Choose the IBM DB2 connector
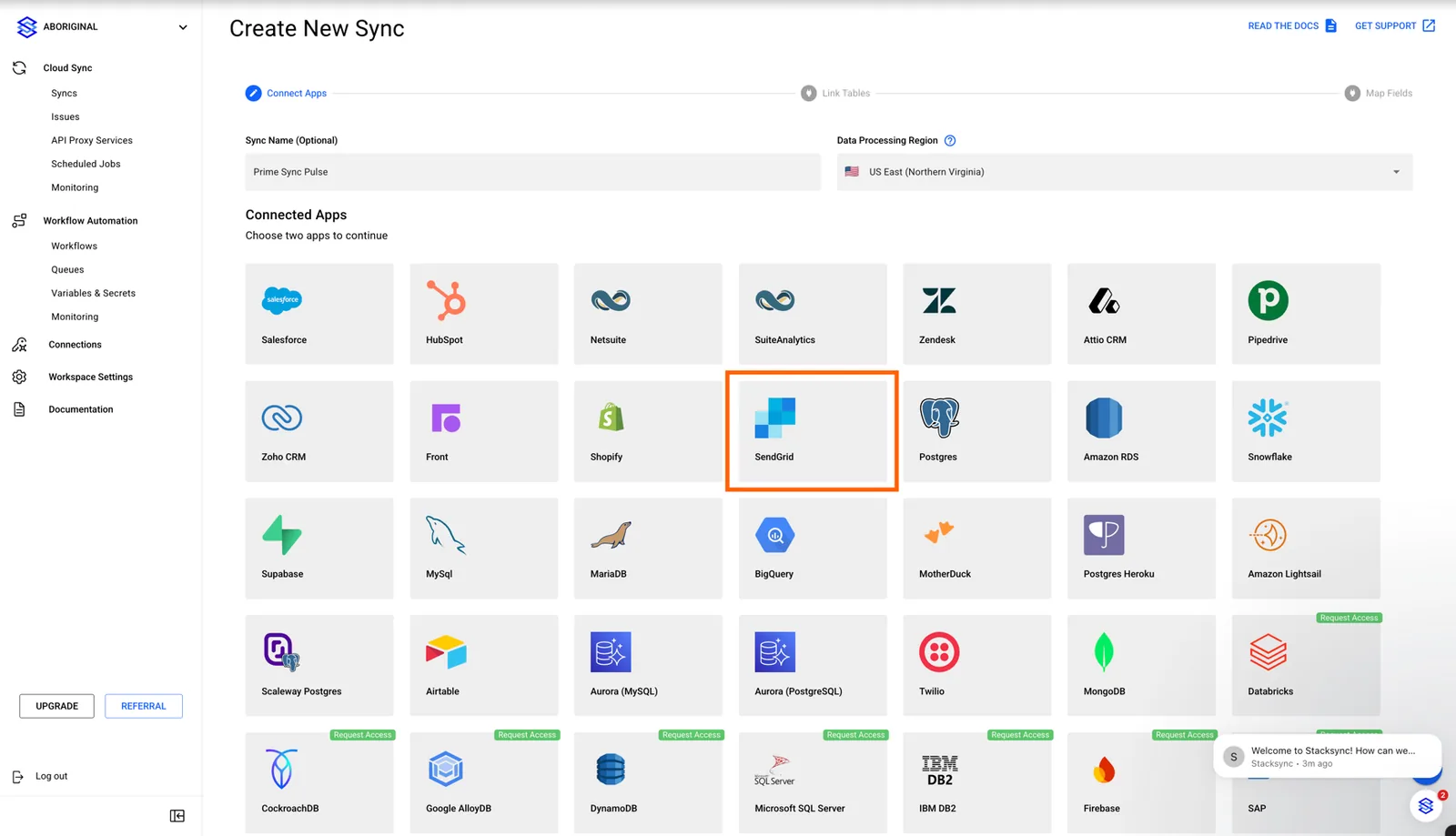Image resolution: width=1456 pixels, height=836 pixels. coord(976,782)
